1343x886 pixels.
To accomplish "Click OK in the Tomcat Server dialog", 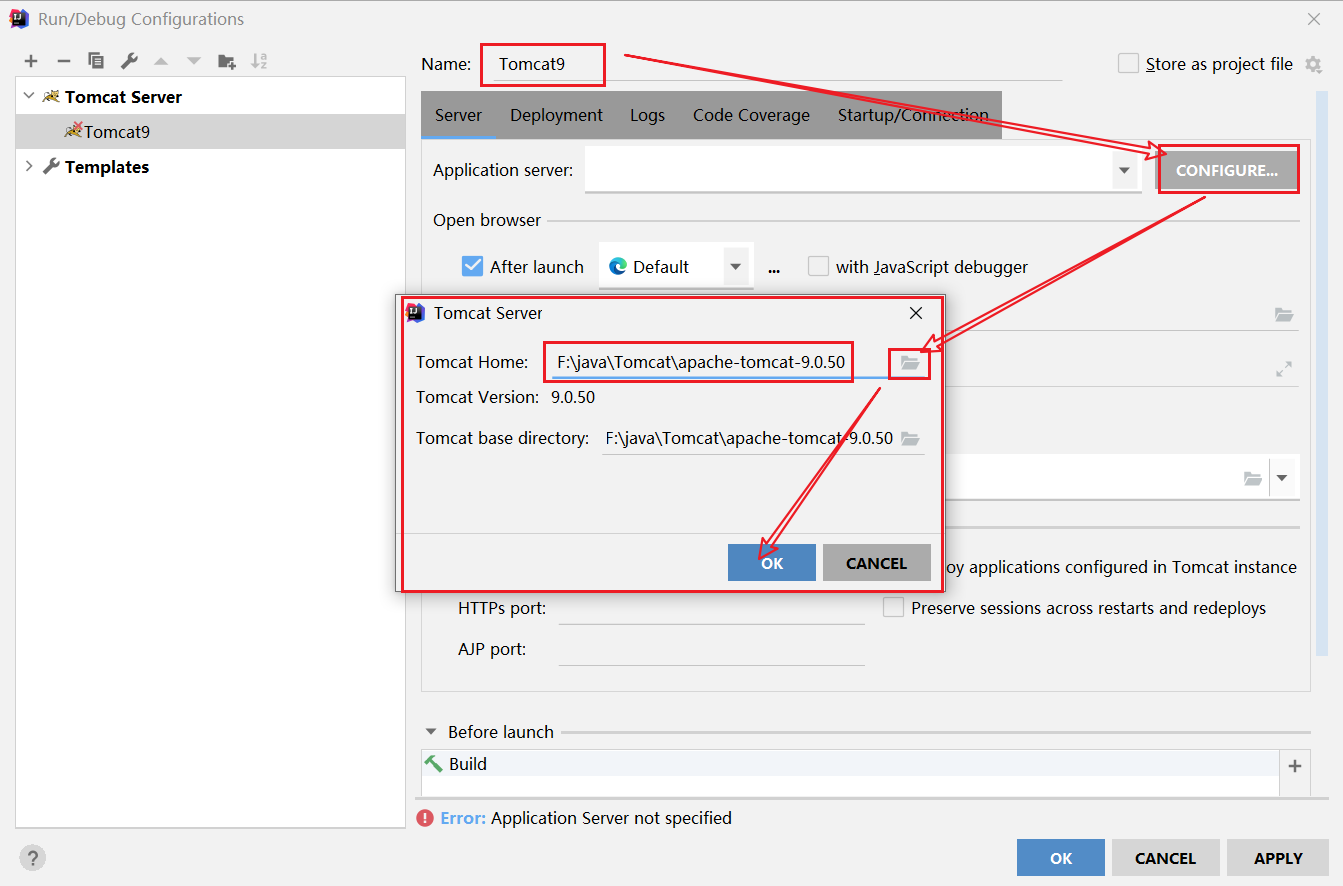I will 771,563.
